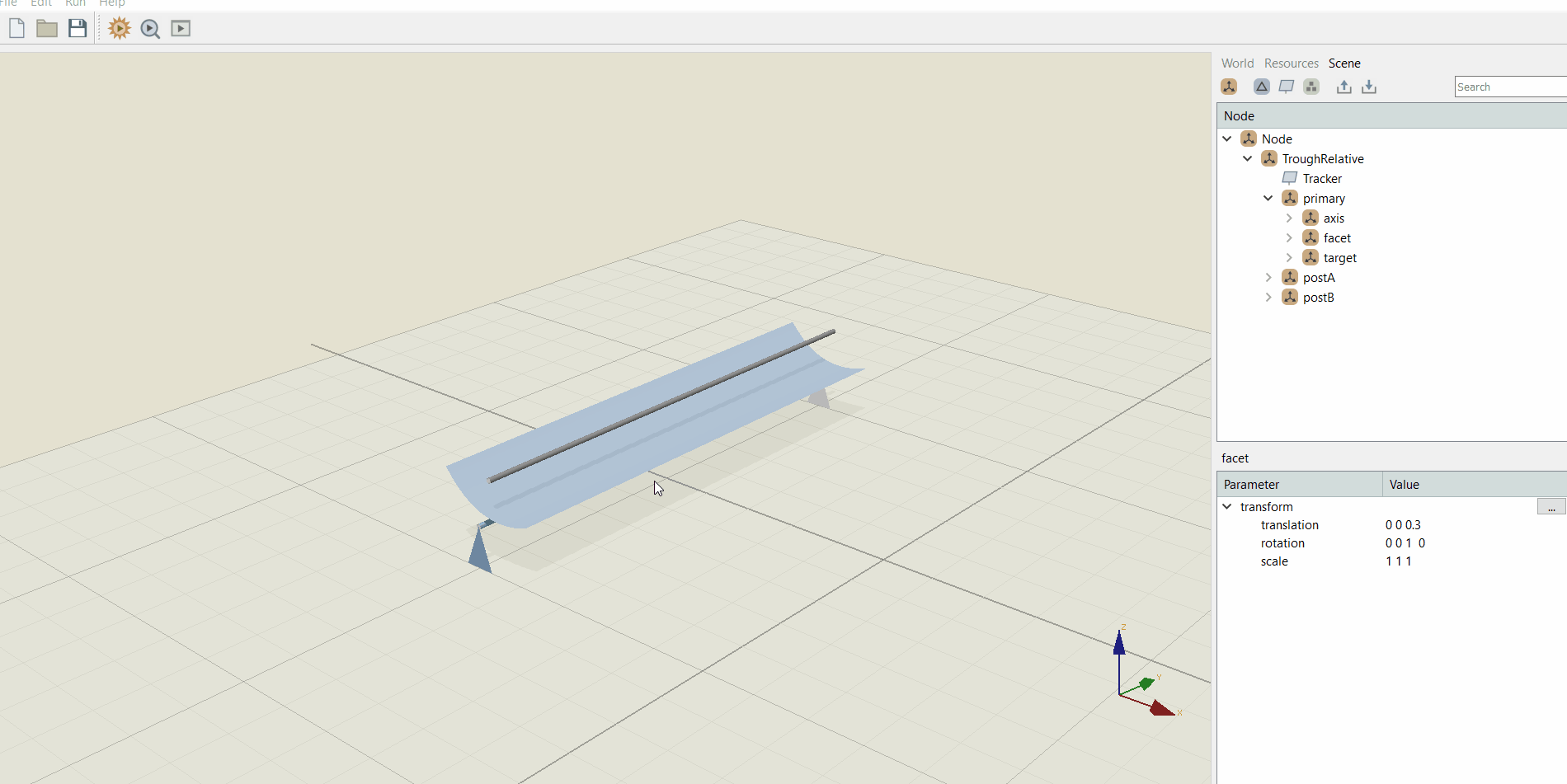Click the TroughRelative node icon
1567x784 pixels.
click(1269, 158)
